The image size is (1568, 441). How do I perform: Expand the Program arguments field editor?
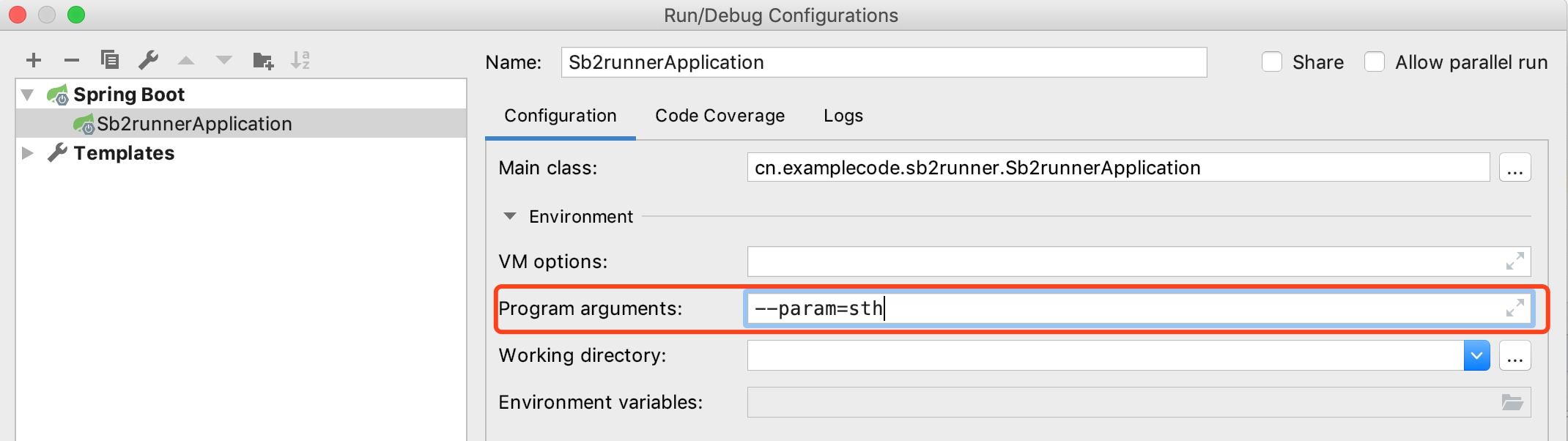[x=1515, y=308]
